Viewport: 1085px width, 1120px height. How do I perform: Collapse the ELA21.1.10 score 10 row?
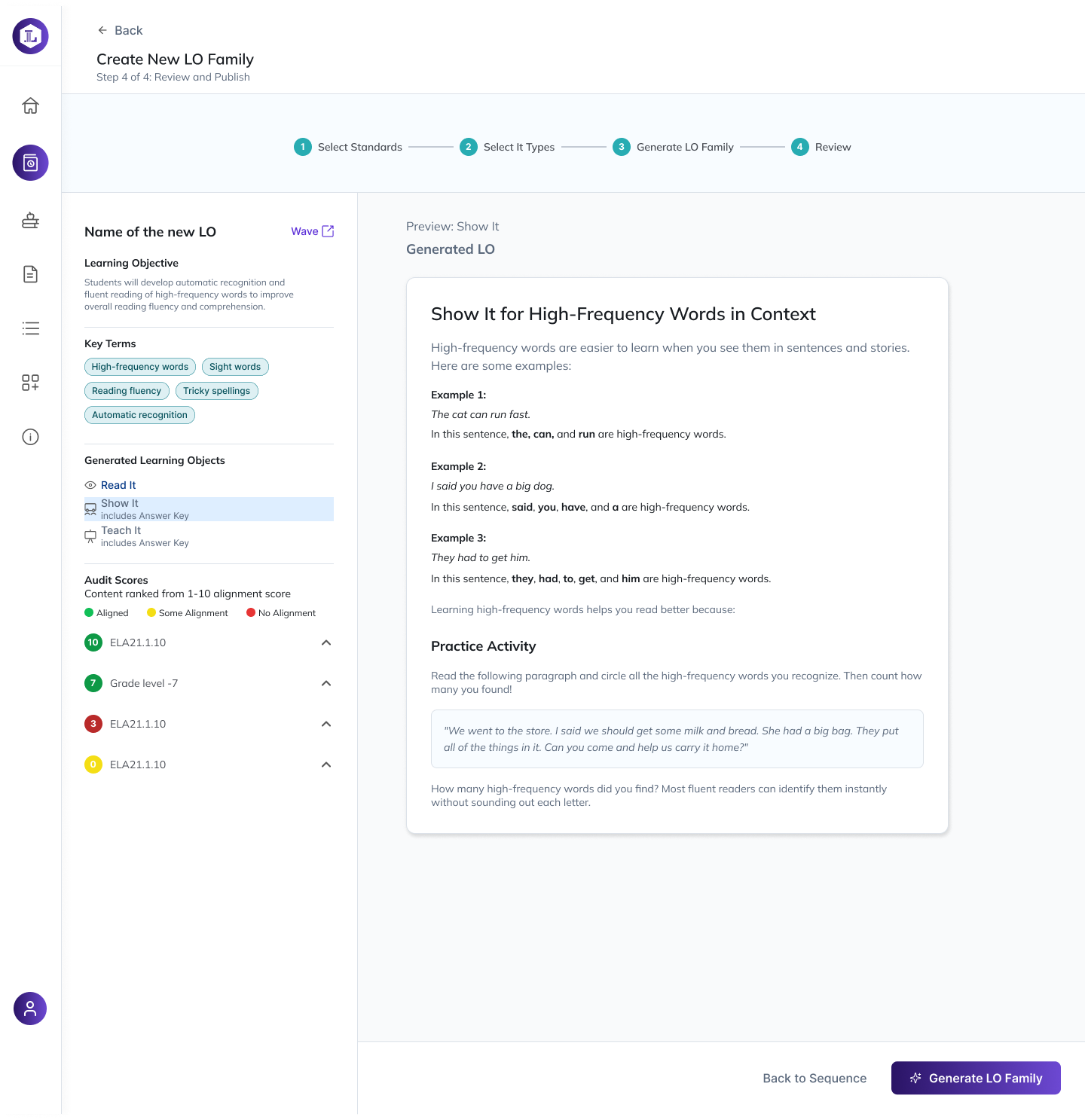click(x=326, y=642)
